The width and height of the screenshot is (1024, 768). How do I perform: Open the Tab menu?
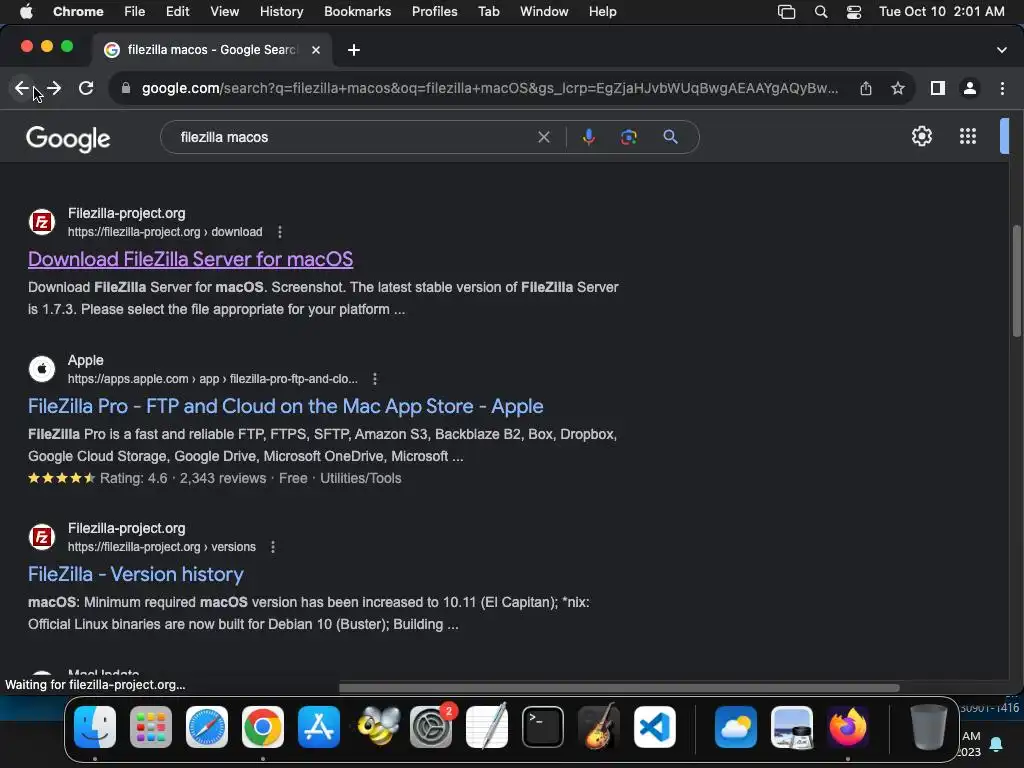[488, 11]
